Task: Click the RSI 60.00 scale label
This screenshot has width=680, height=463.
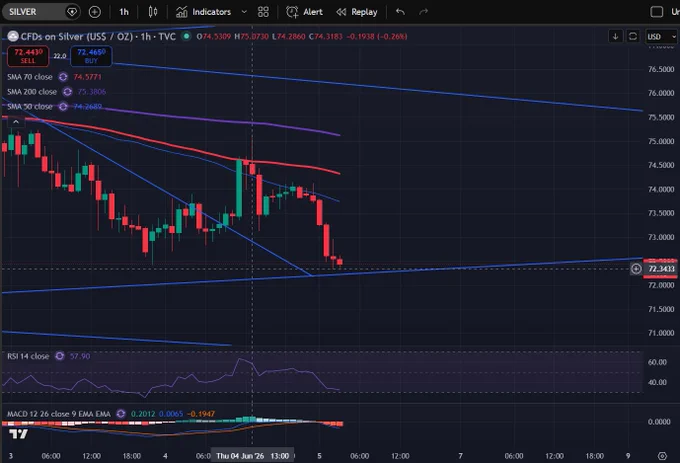Action: (x=657, y=362)
